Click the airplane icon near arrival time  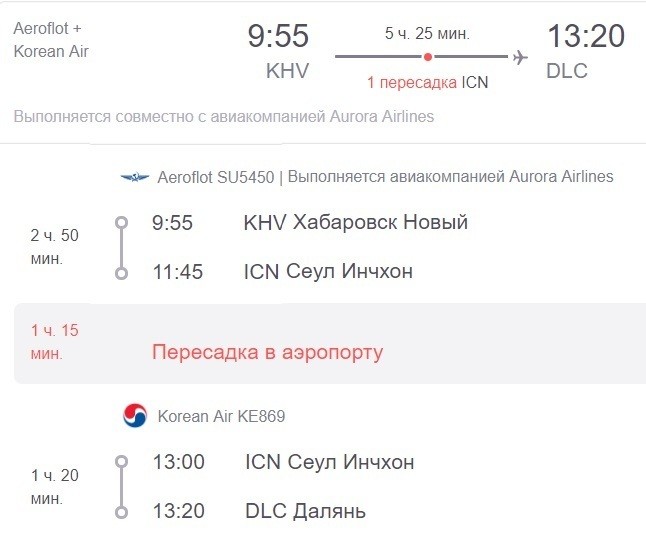pos(519,57)
